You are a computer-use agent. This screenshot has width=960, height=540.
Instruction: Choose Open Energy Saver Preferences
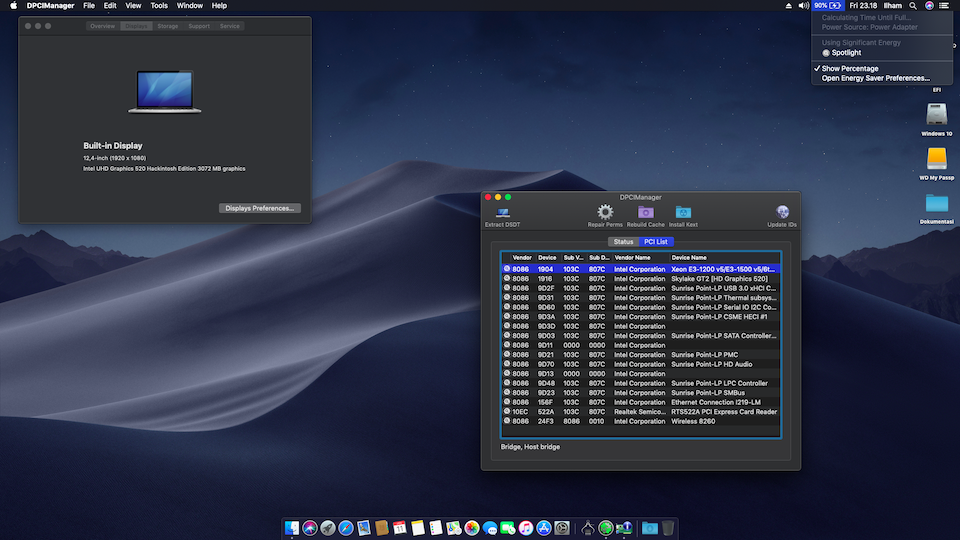click(875, 78)
